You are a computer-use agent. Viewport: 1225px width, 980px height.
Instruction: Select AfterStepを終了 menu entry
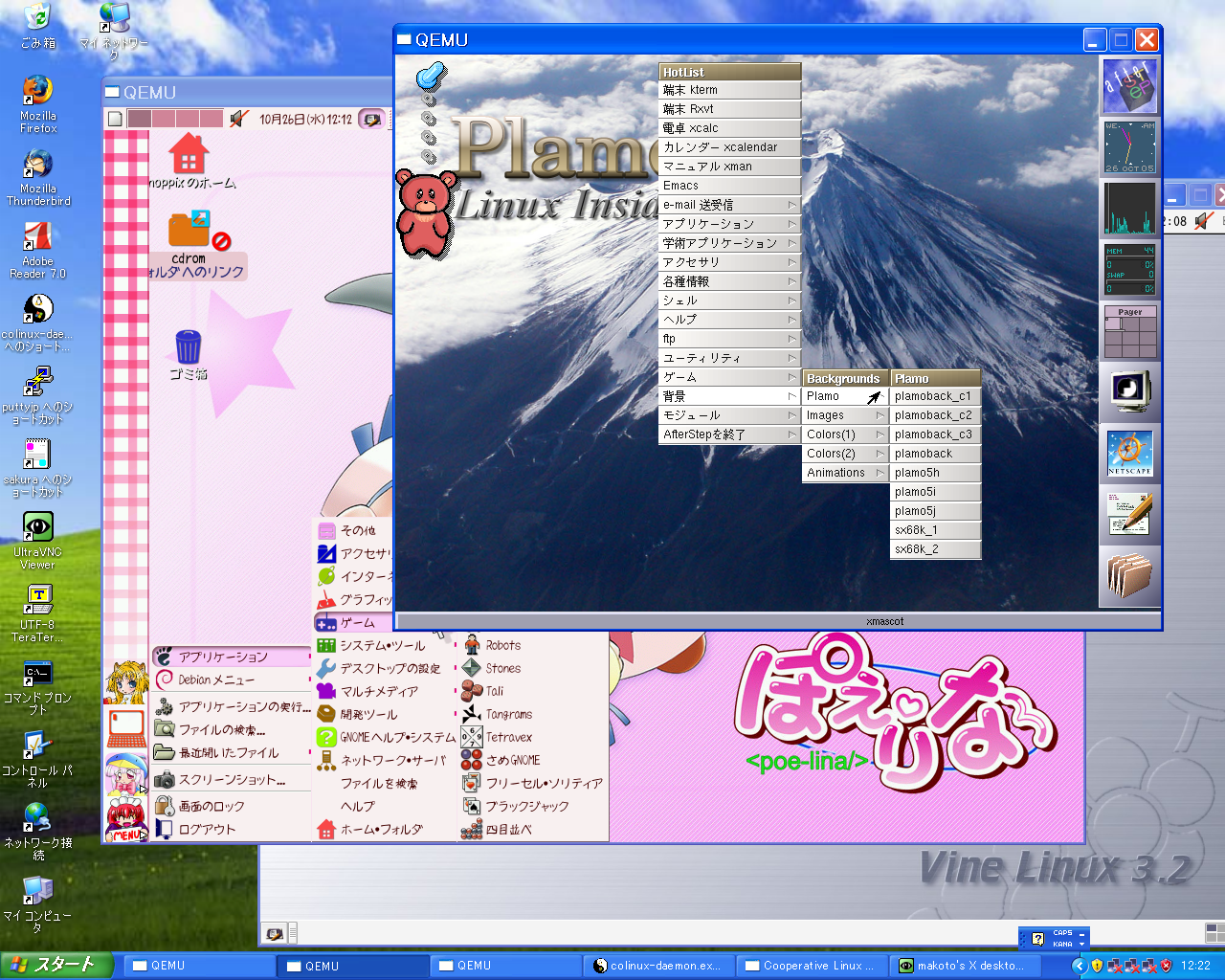729,434
